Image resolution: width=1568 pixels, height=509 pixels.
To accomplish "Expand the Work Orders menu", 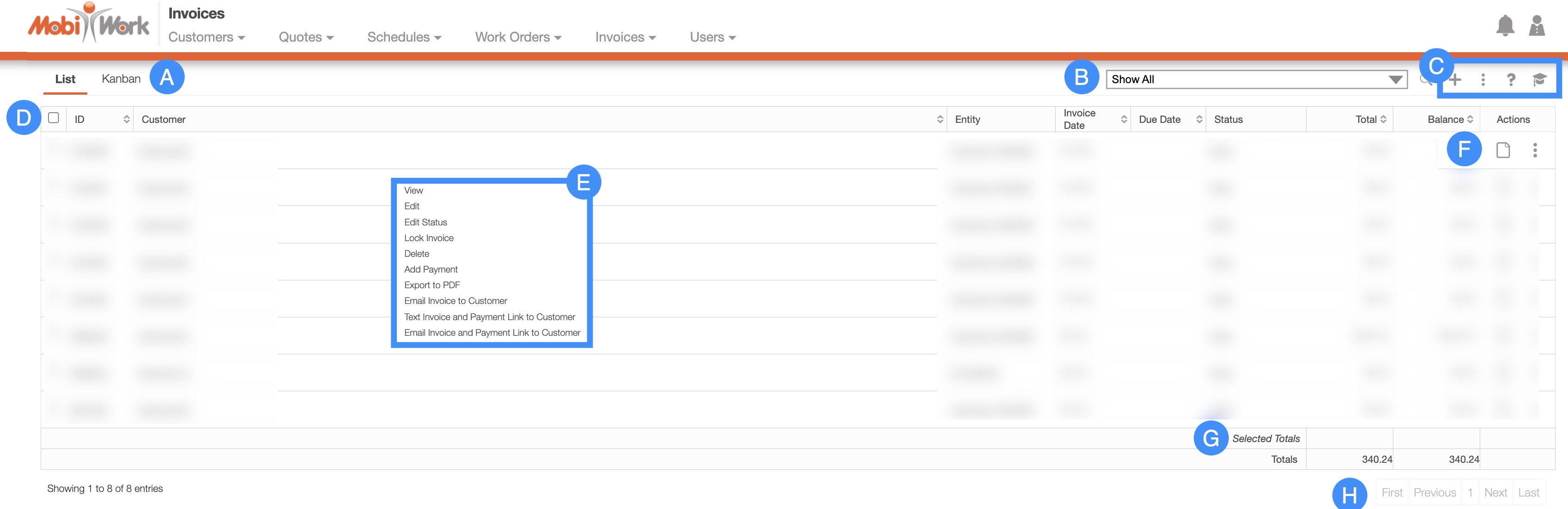I will [518, 37].
